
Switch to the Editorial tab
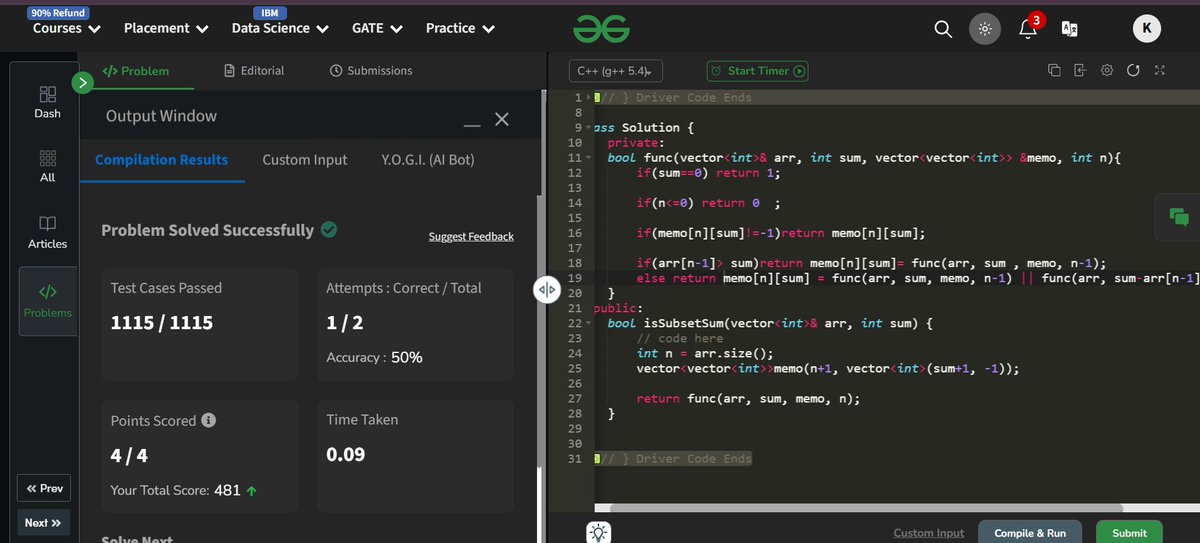(254, 71)
